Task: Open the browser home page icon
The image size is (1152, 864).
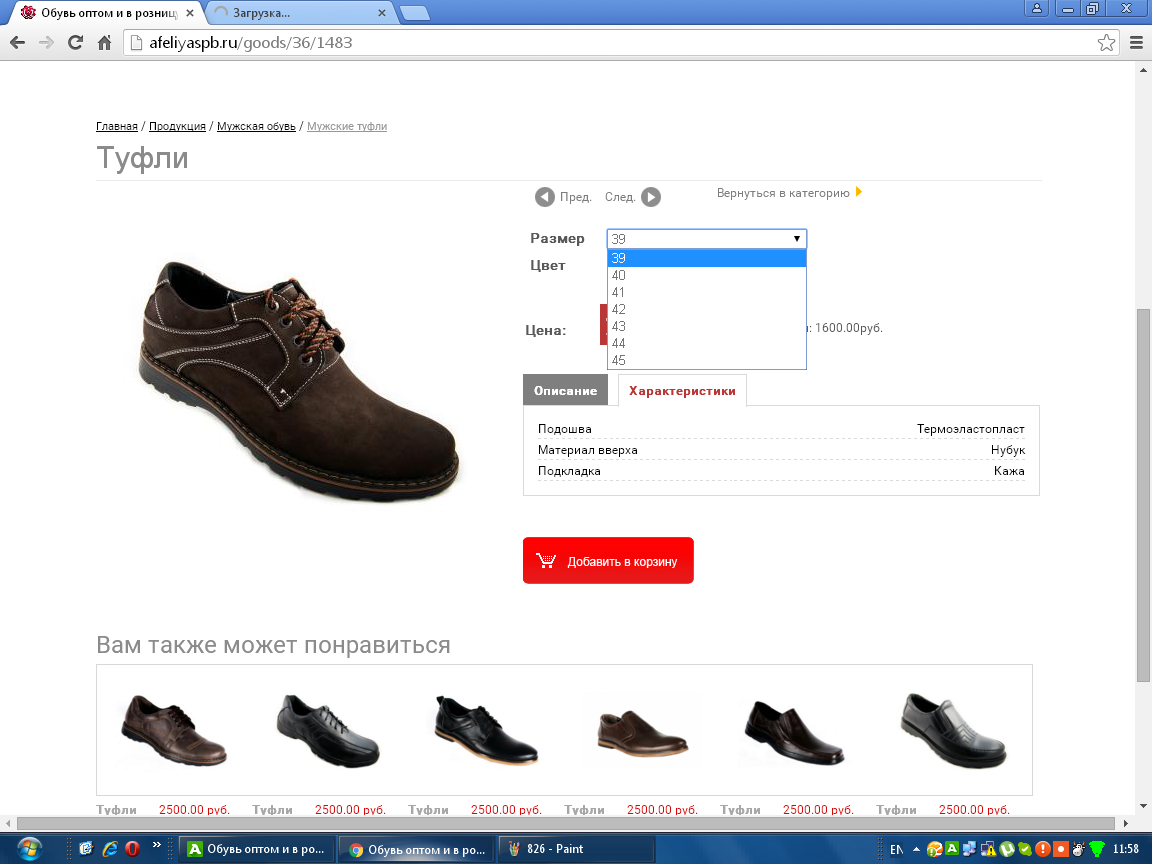Action: click(x=104, y=43)
